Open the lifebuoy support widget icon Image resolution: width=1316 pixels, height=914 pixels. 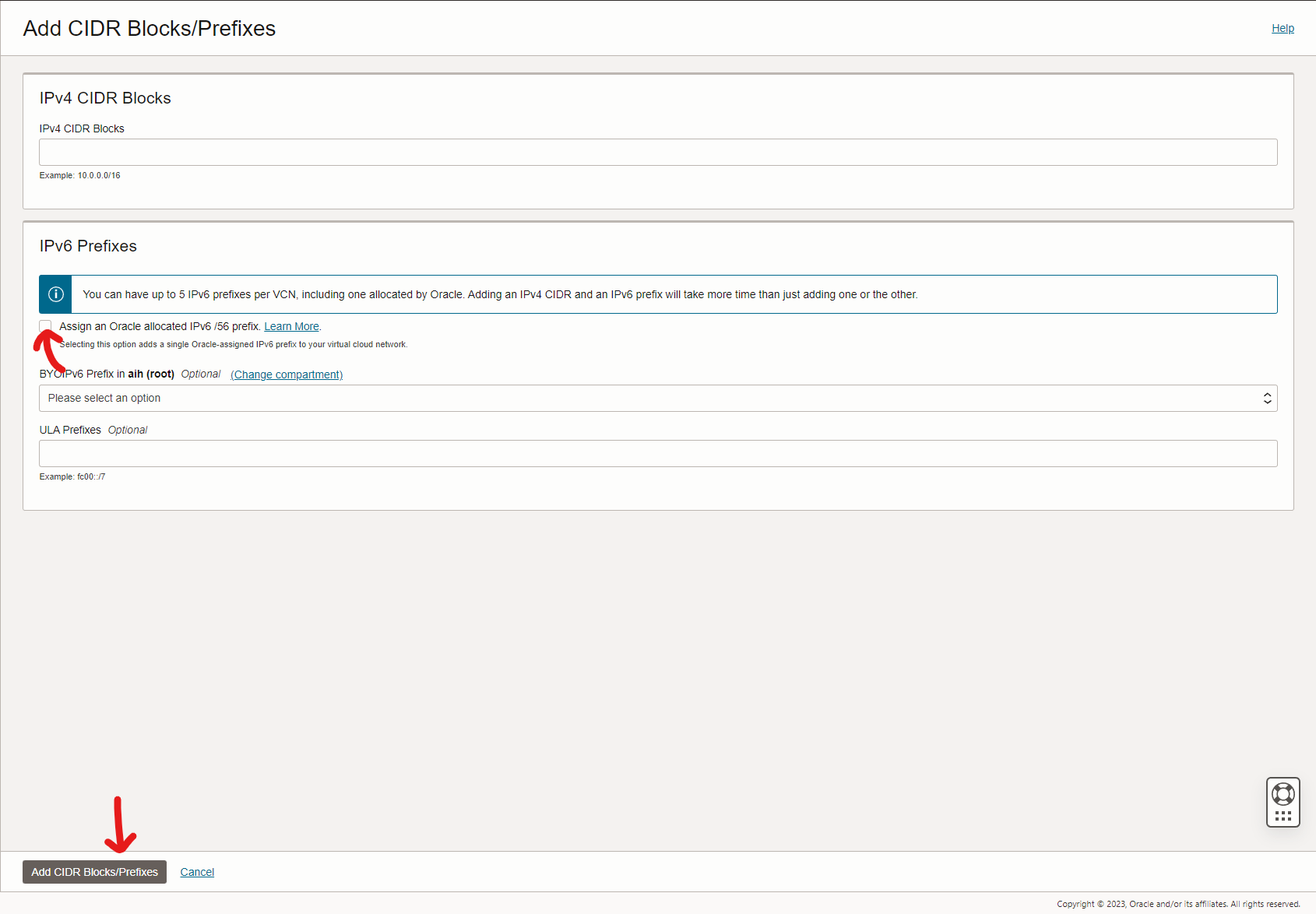click(x=1283, y=794)
